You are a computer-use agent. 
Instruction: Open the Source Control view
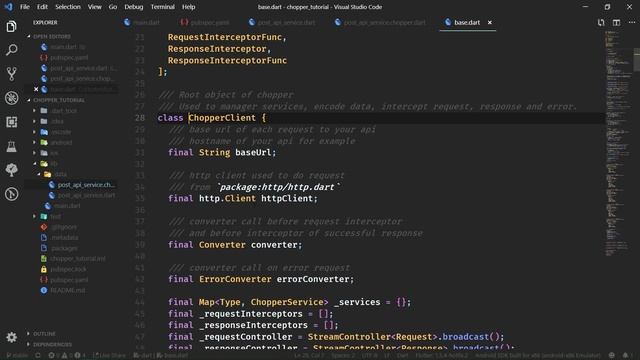[11, 74]
